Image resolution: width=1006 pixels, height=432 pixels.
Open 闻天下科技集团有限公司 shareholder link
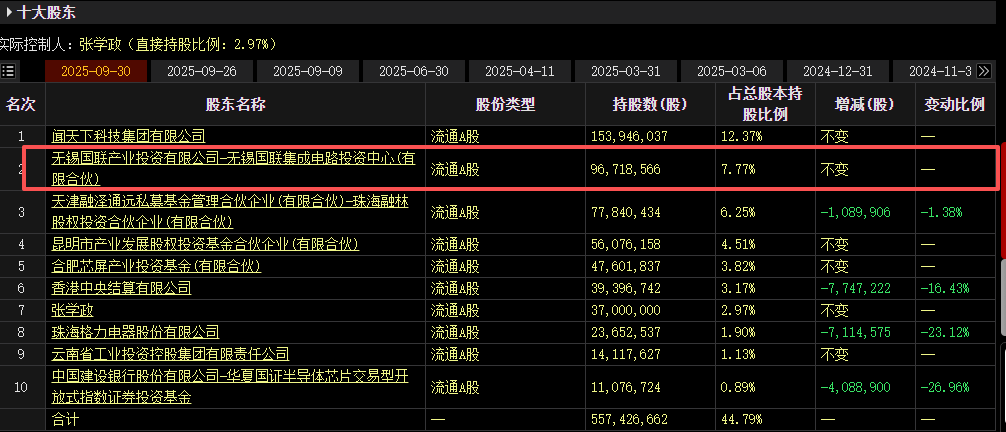point(128,136)
